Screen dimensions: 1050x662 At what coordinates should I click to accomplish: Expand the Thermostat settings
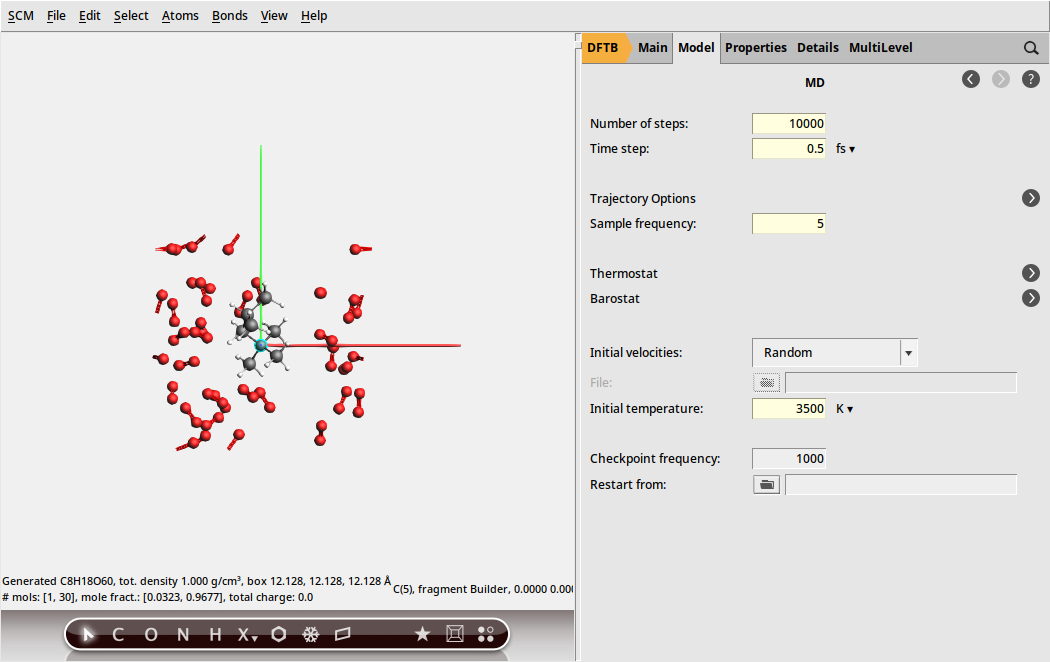(1031, 272)
